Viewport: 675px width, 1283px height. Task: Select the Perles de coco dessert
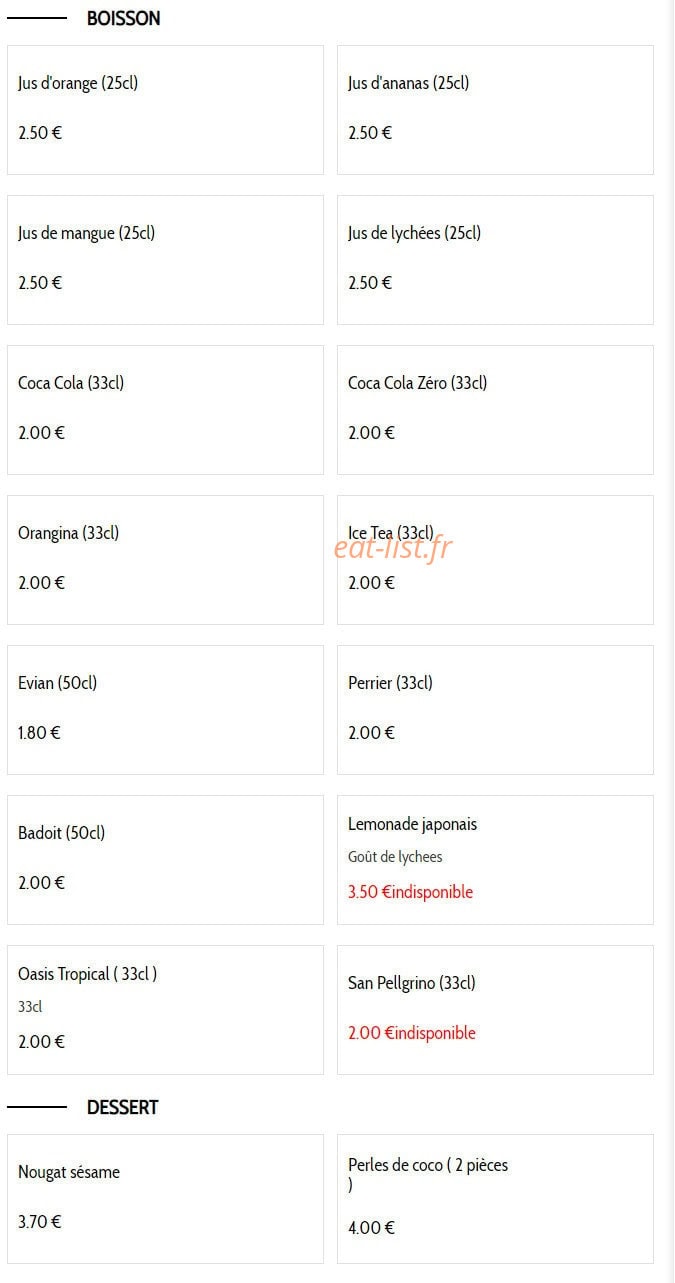[495, 1199]
